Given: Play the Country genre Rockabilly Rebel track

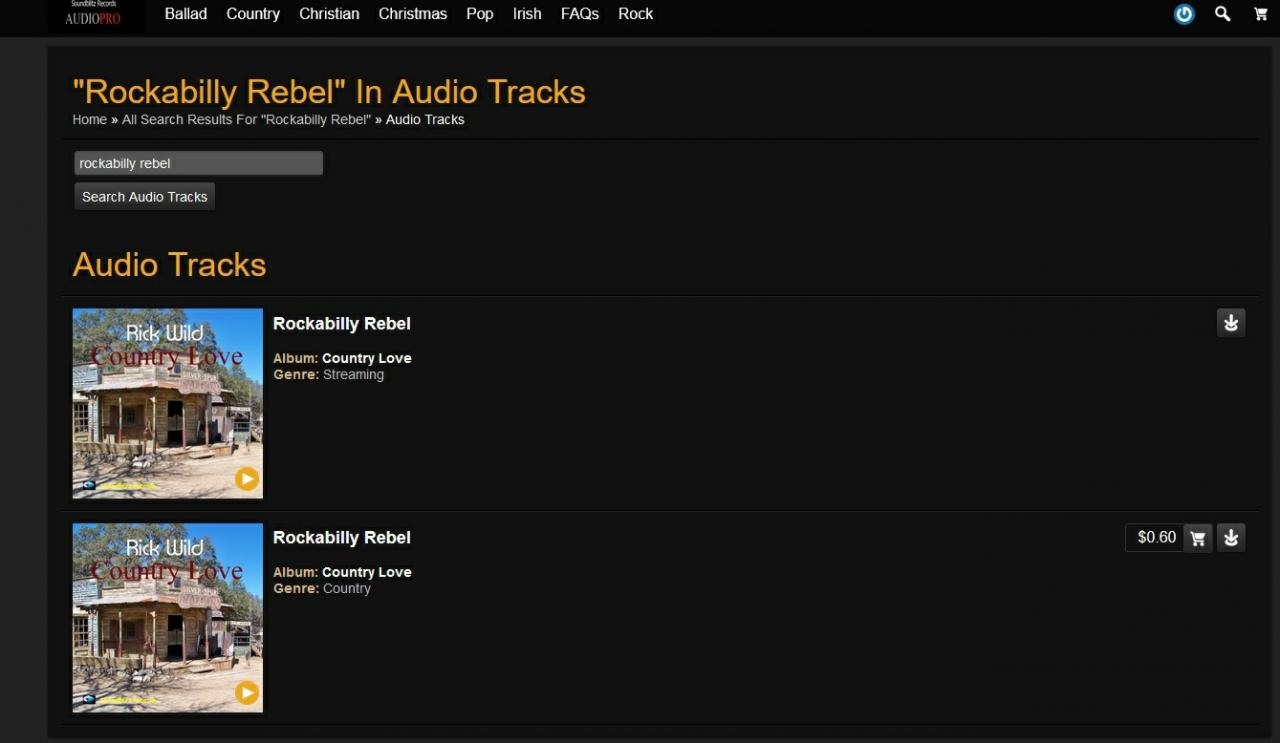Looking at the screenshot, I should pyautogui.click(x=246, y=693).
